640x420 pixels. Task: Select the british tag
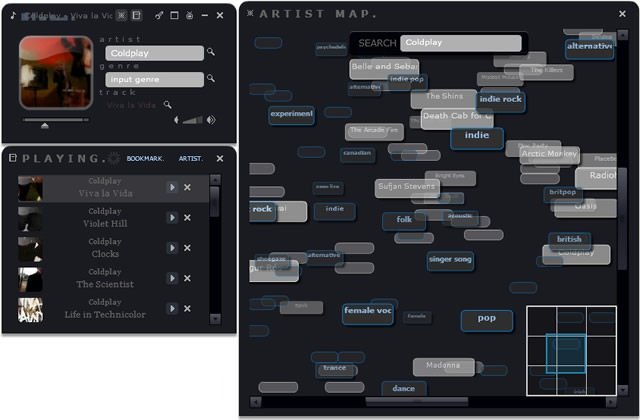point(569,240)
